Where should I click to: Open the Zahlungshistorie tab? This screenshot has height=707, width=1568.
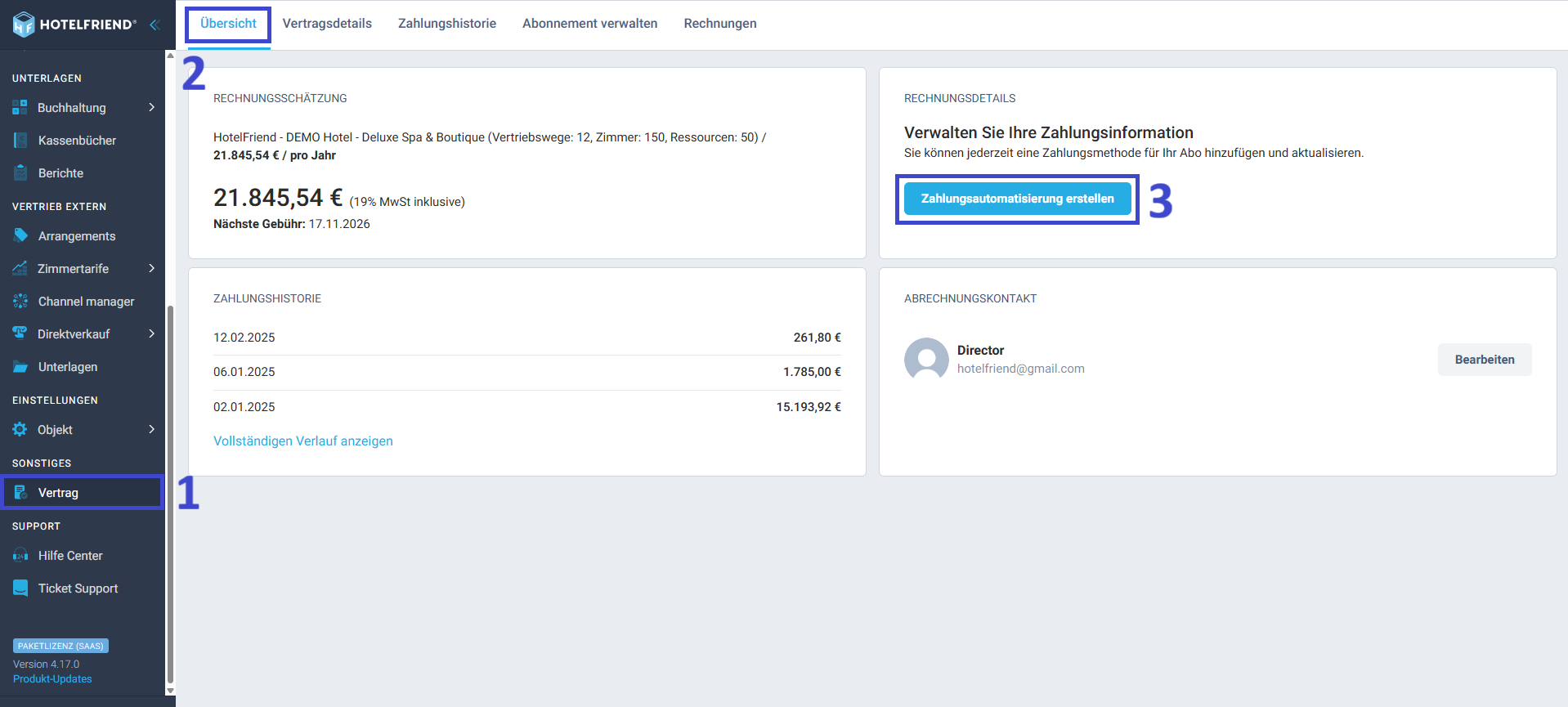coord(447,24)
